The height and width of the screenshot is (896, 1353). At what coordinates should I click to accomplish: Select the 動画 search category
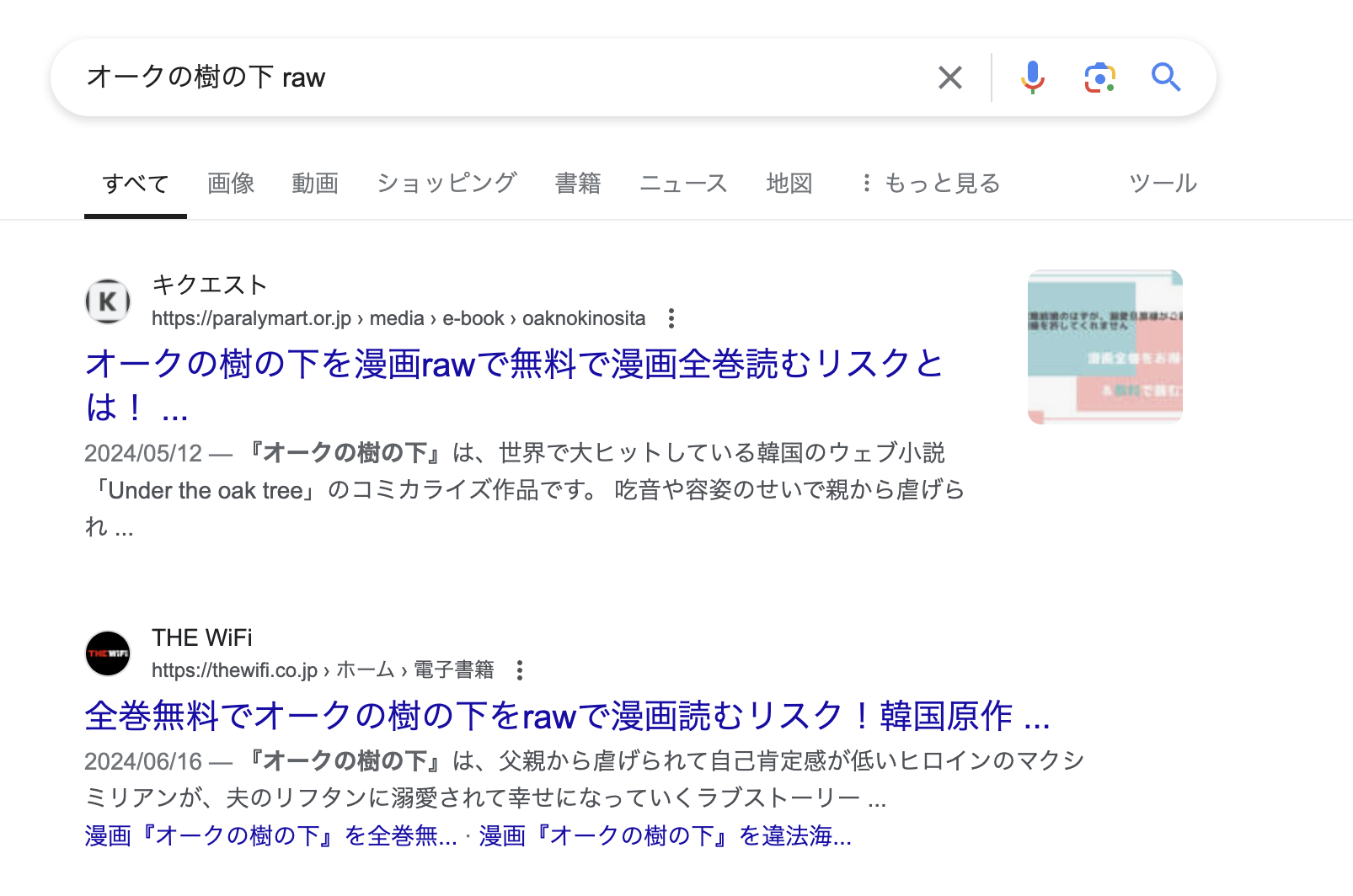click(315, 184)
